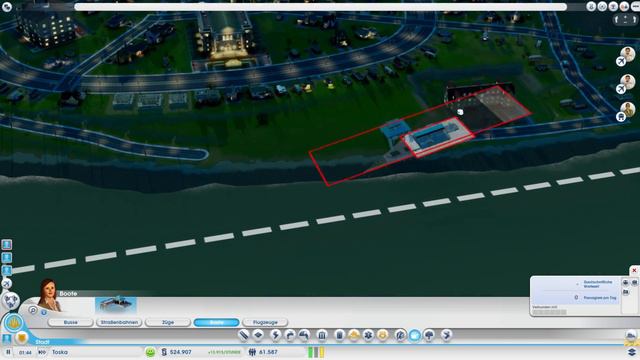Click the first blue icon in left sidebar
The height and width of the screenshot is (360, 640).
click(x=7, y=244)
